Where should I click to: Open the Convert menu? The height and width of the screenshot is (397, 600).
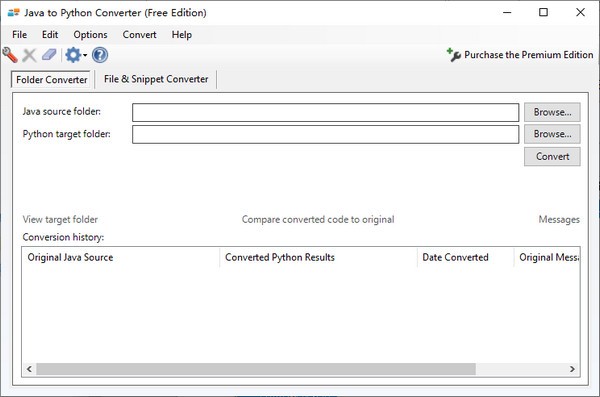coord(139,35)
